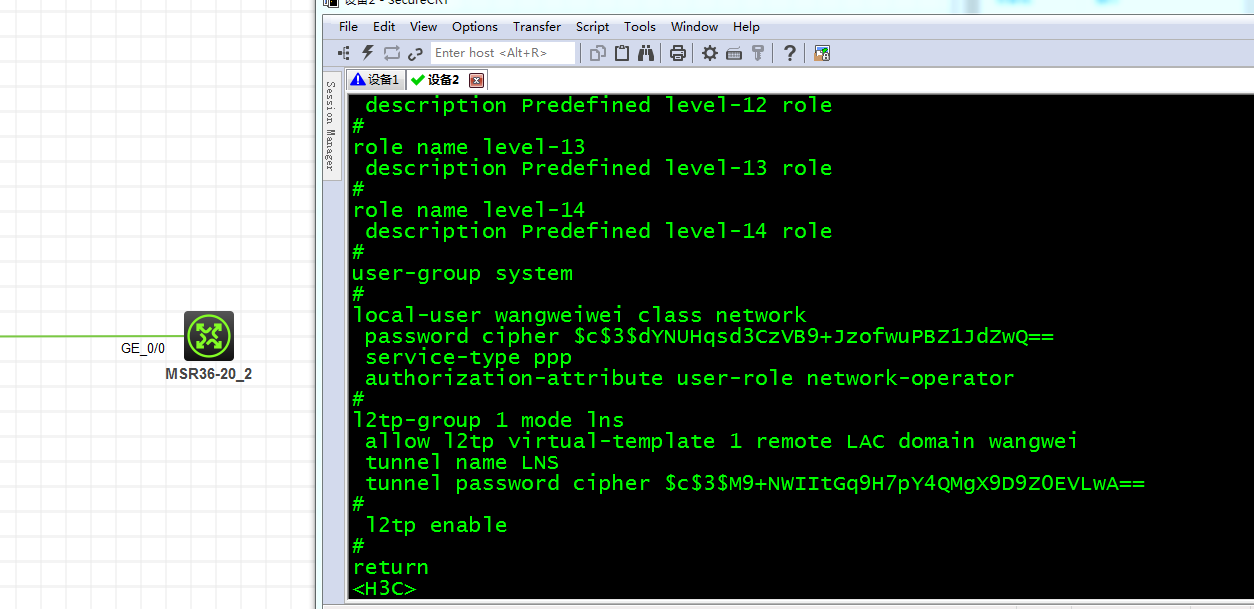
Task: Click the 'l2tp-group 1 mode lns' line
Action: pyautogui.click(x=488, y=420)
